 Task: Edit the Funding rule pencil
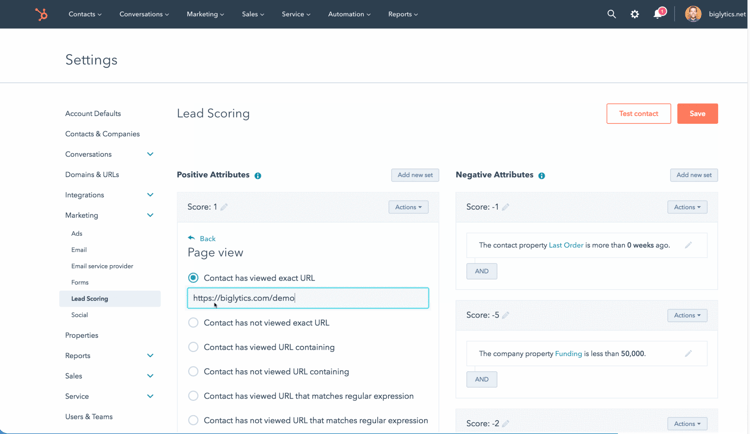688,354
